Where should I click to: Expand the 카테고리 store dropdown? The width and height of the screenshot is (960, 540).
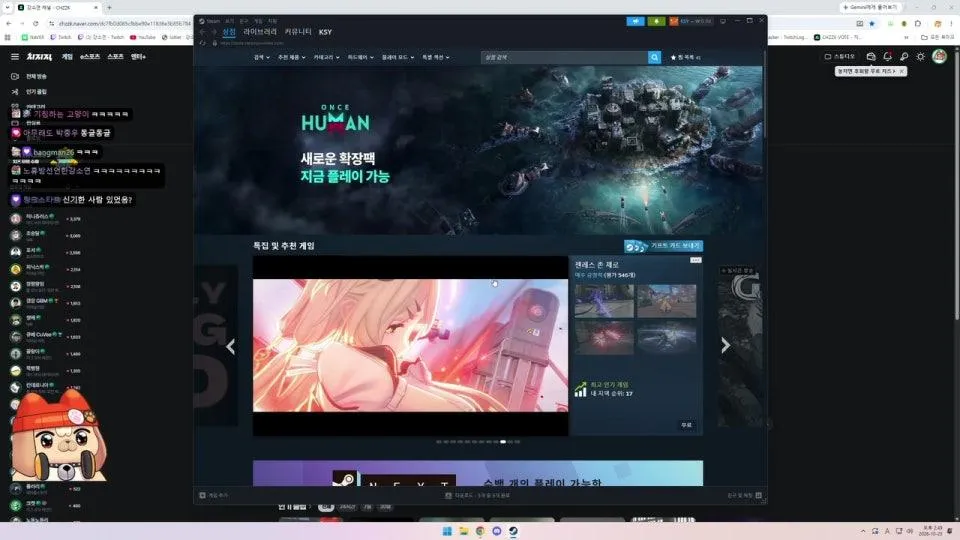tap(326, 57)
